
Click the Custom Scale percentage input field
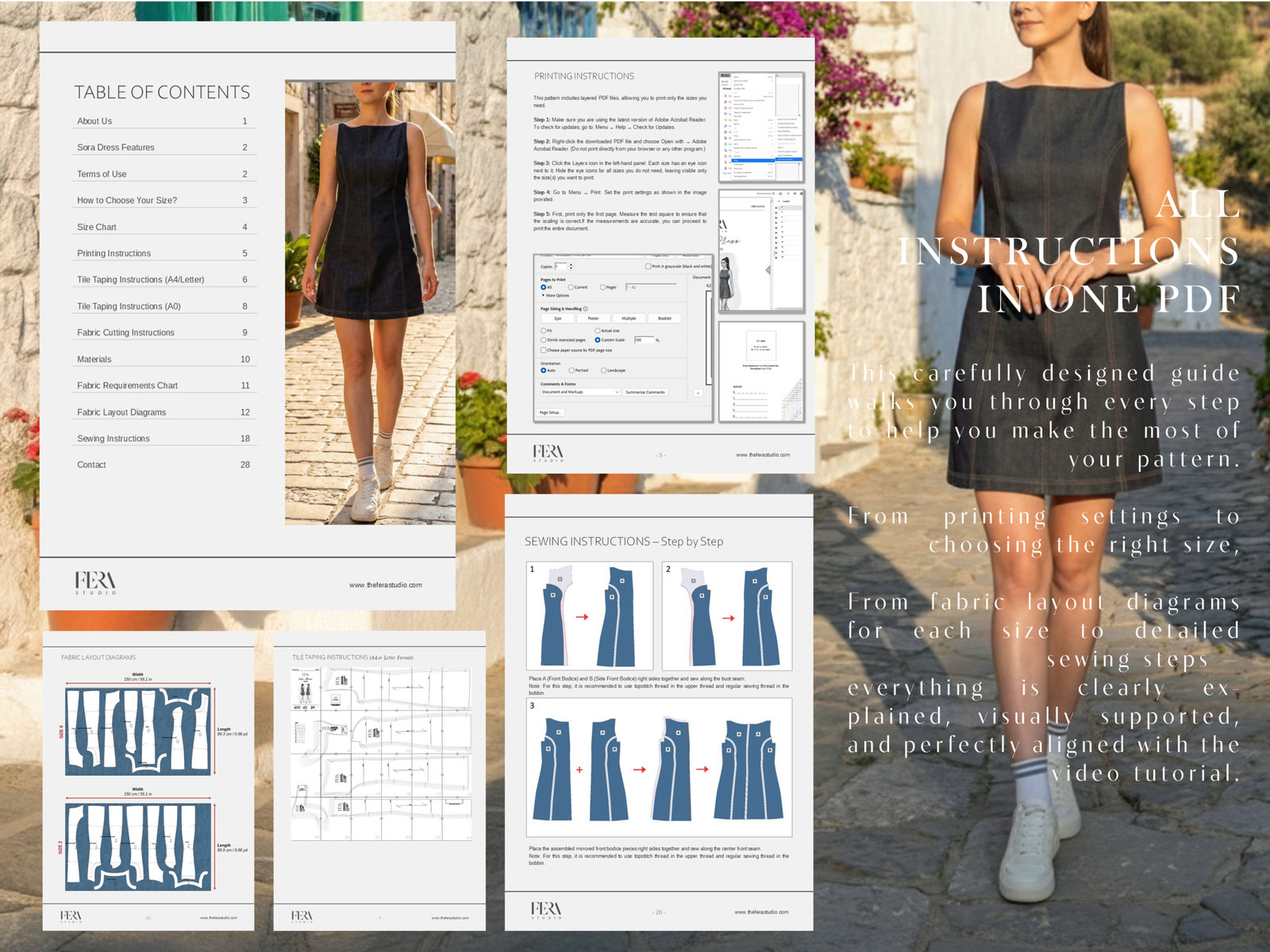pyautogui.click(x=645, y=340)
